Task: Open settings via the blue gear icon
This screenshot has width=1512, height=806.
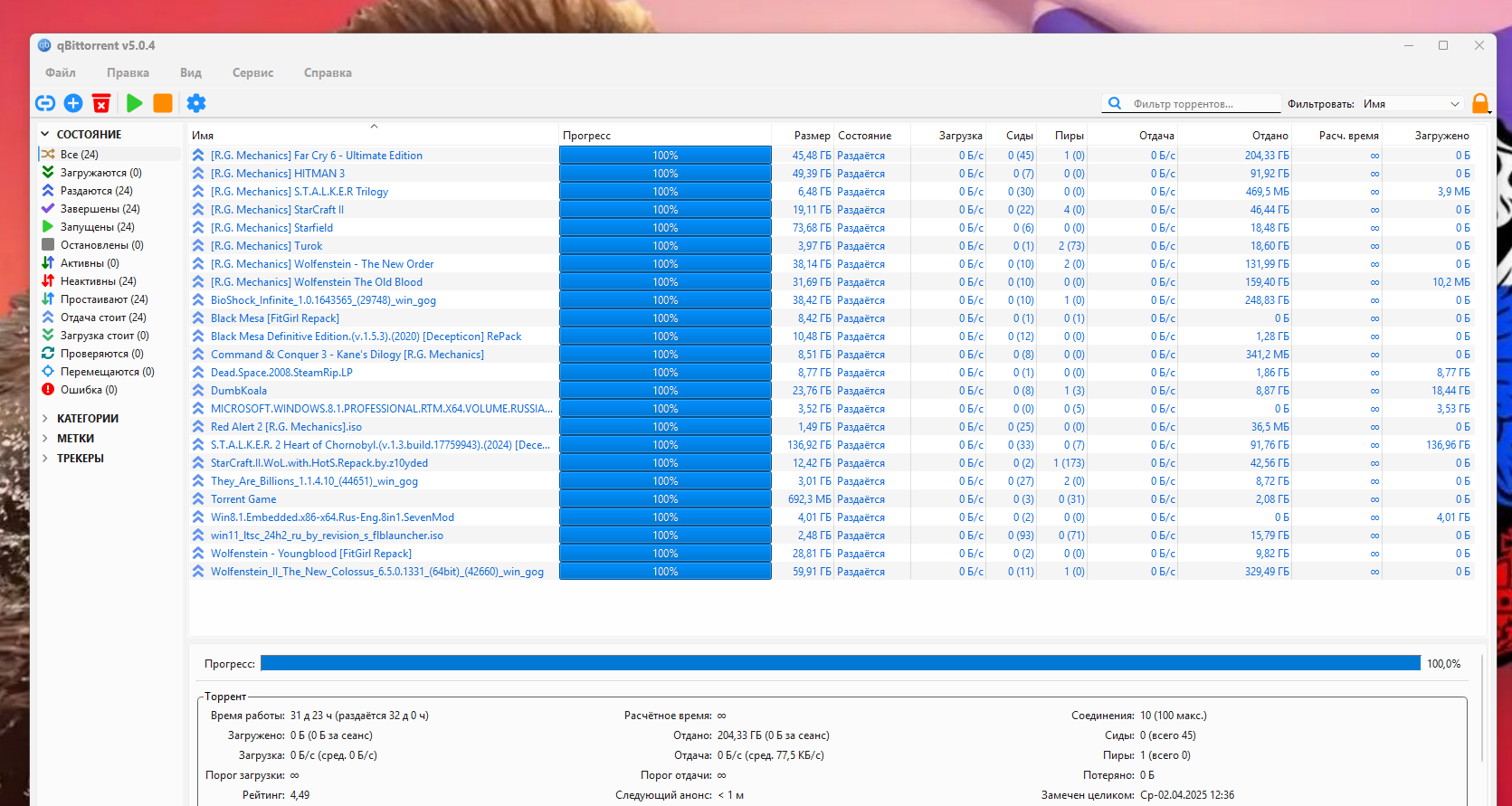Action: 196,103
